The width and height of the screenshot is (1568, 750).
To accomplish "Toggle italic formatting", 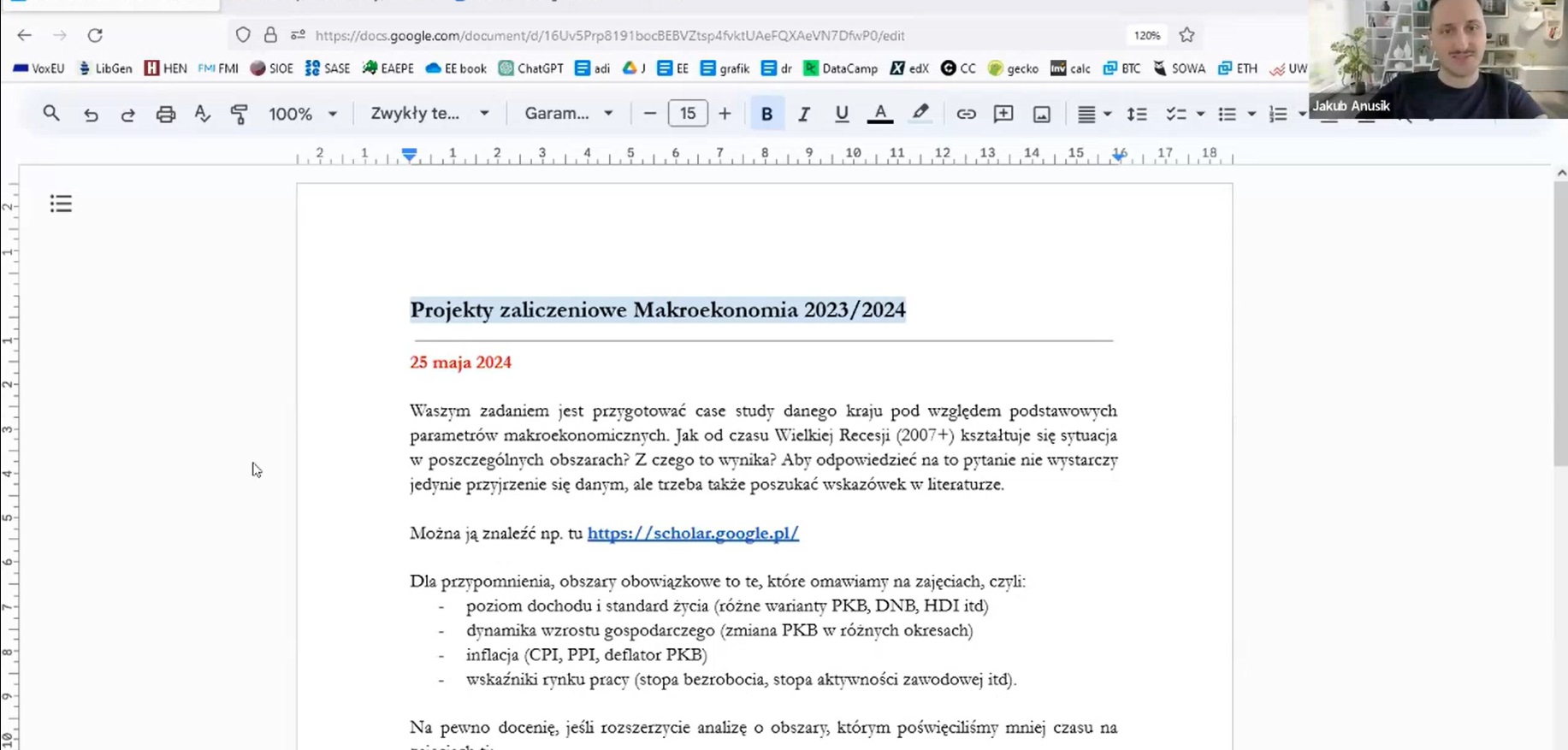I will (x=803, y=114).
